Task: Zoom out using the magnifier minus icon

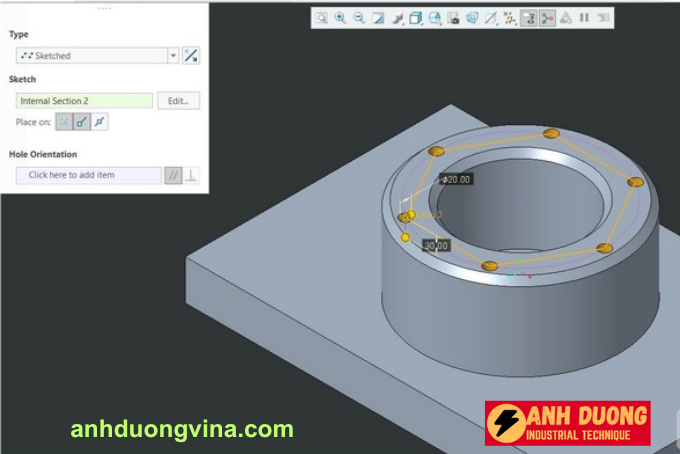Action: coord(358,18)
